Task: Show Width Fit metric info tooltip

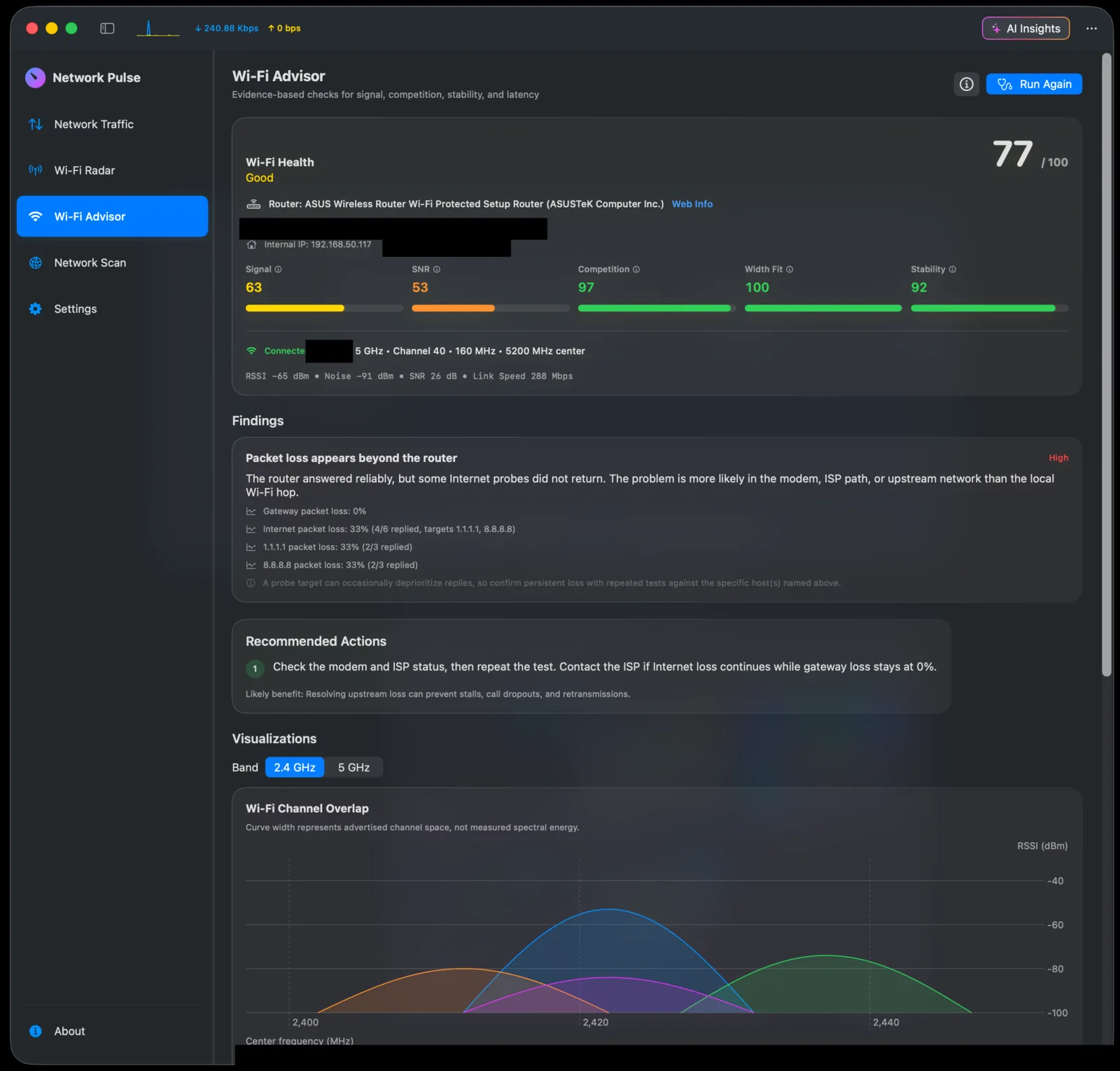Action: [x=790, y=269]
